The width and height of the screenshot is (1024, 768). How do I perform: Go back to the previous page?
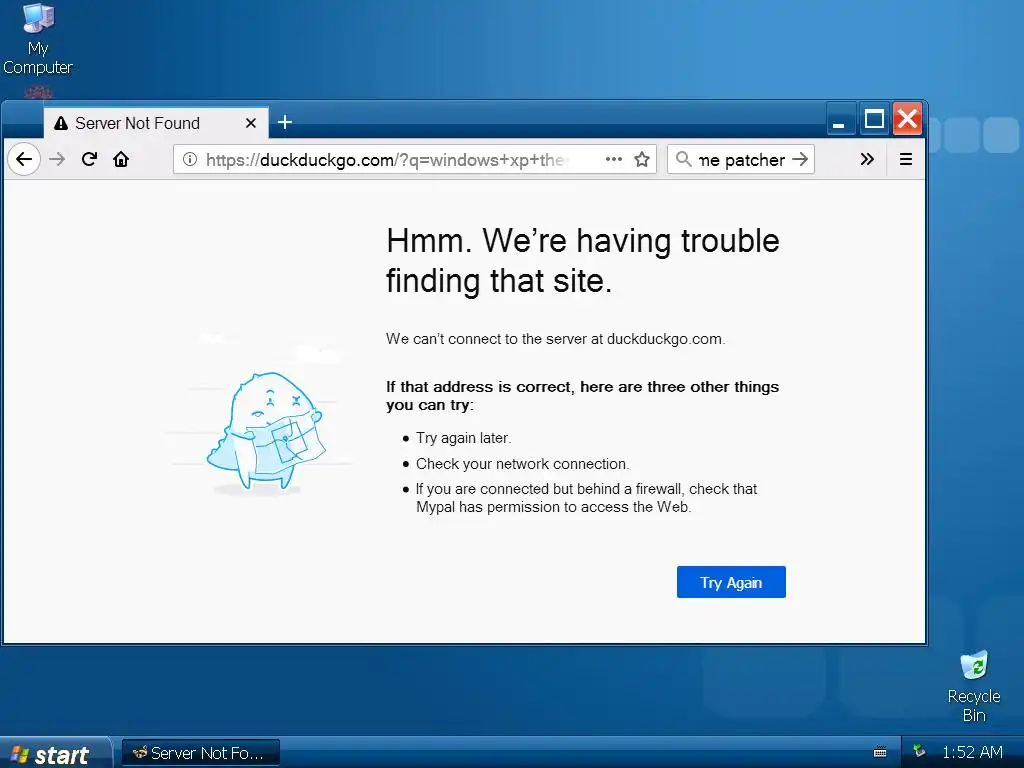(24, 159)
